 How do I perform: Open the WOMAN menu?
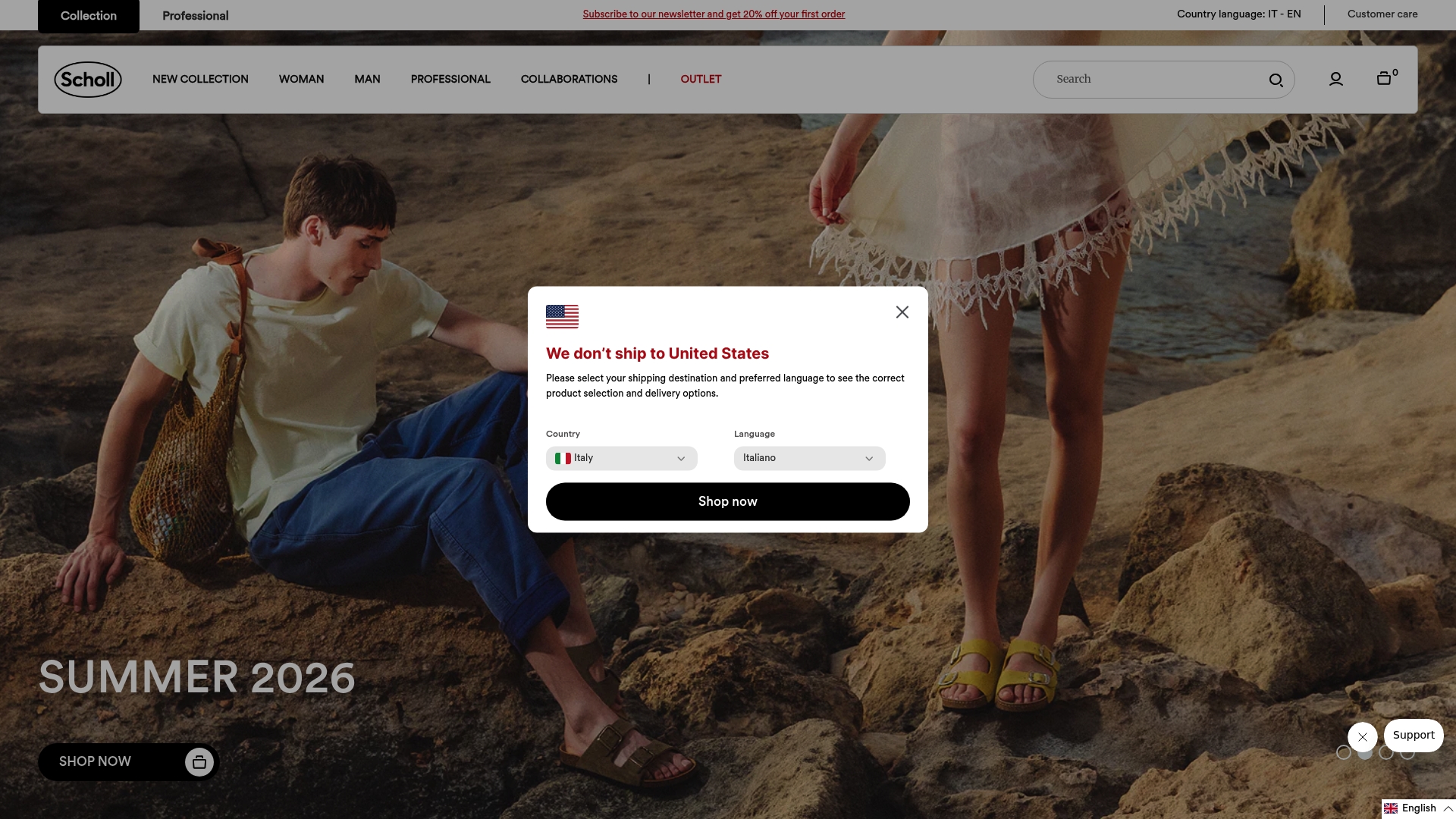[301, 80]
